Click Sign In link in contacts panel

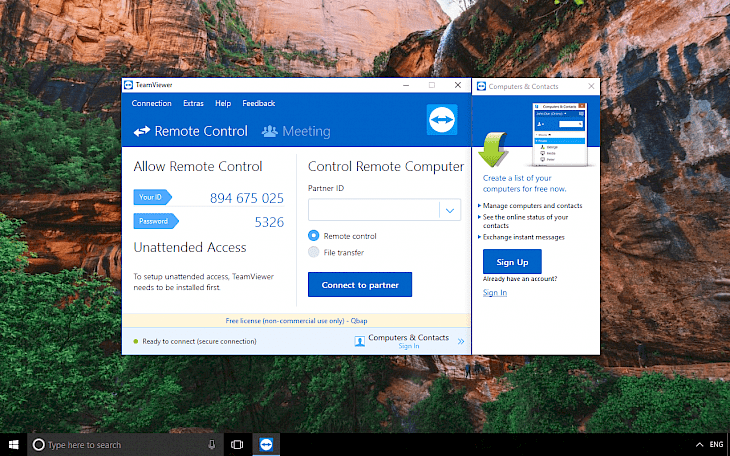coord(494,293)
